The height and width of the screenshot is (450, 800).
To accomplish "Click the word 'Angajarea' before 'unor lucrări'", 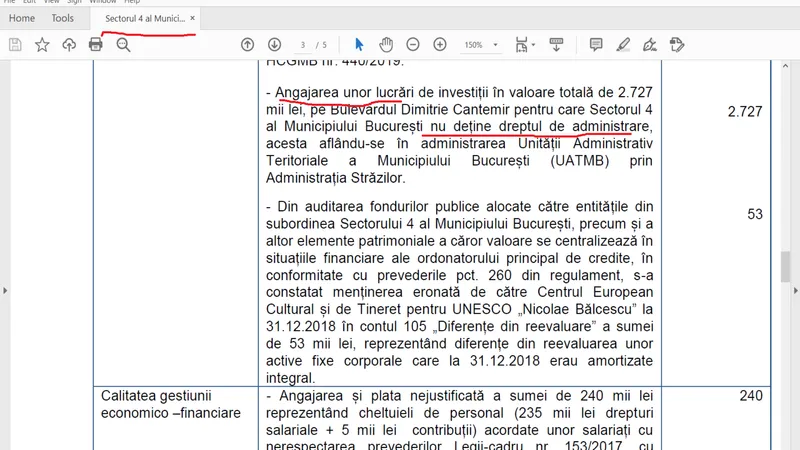I will click(307, 92).
